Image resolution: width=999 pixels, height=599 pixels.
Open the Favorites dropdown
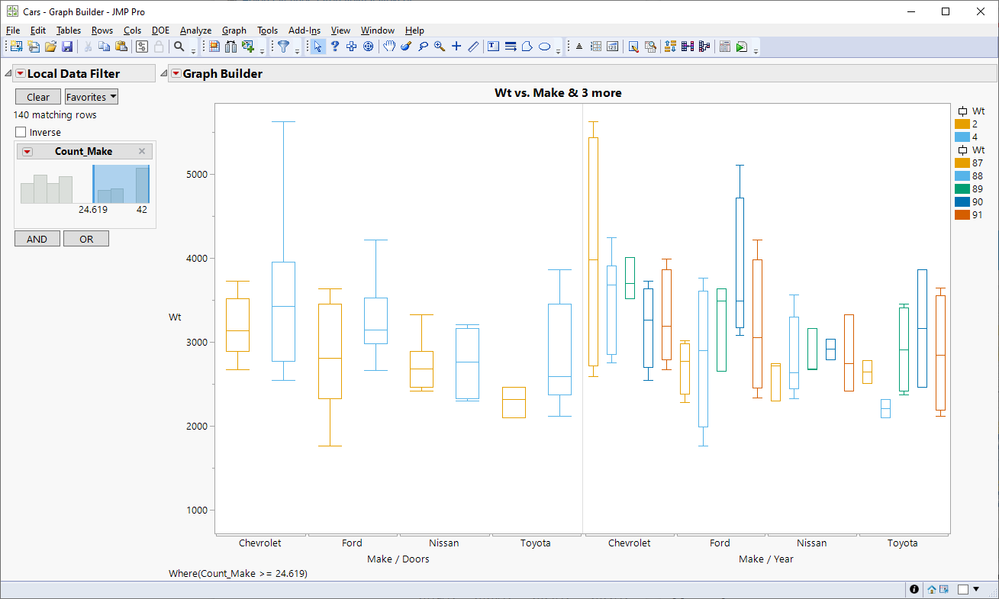point(92,97)
